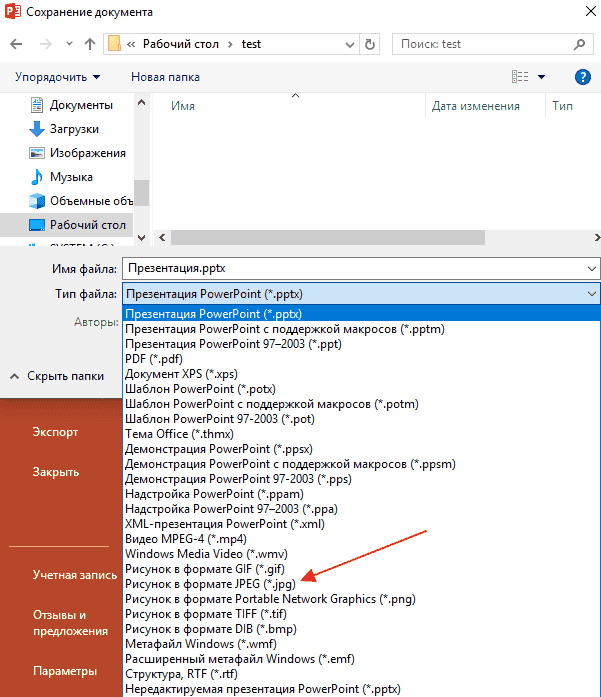Sort by the Дата изменения column header

tap(475, 106)
